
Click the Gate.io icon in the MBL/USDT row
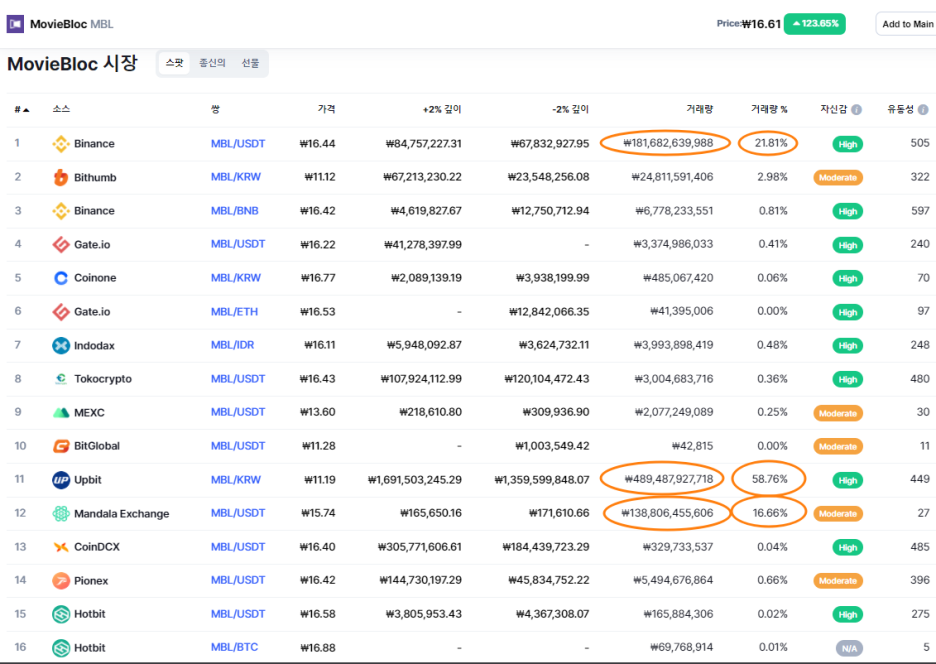pos(61,244)
